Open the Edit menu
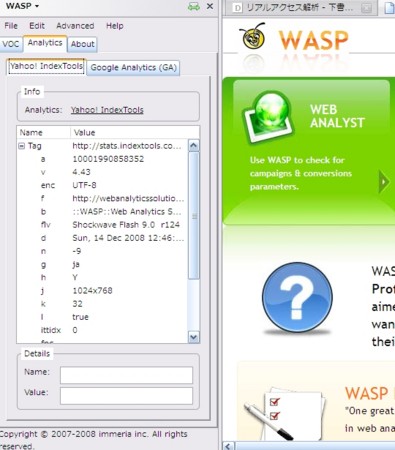Screen dimensions: 395x450 (37, 26)
